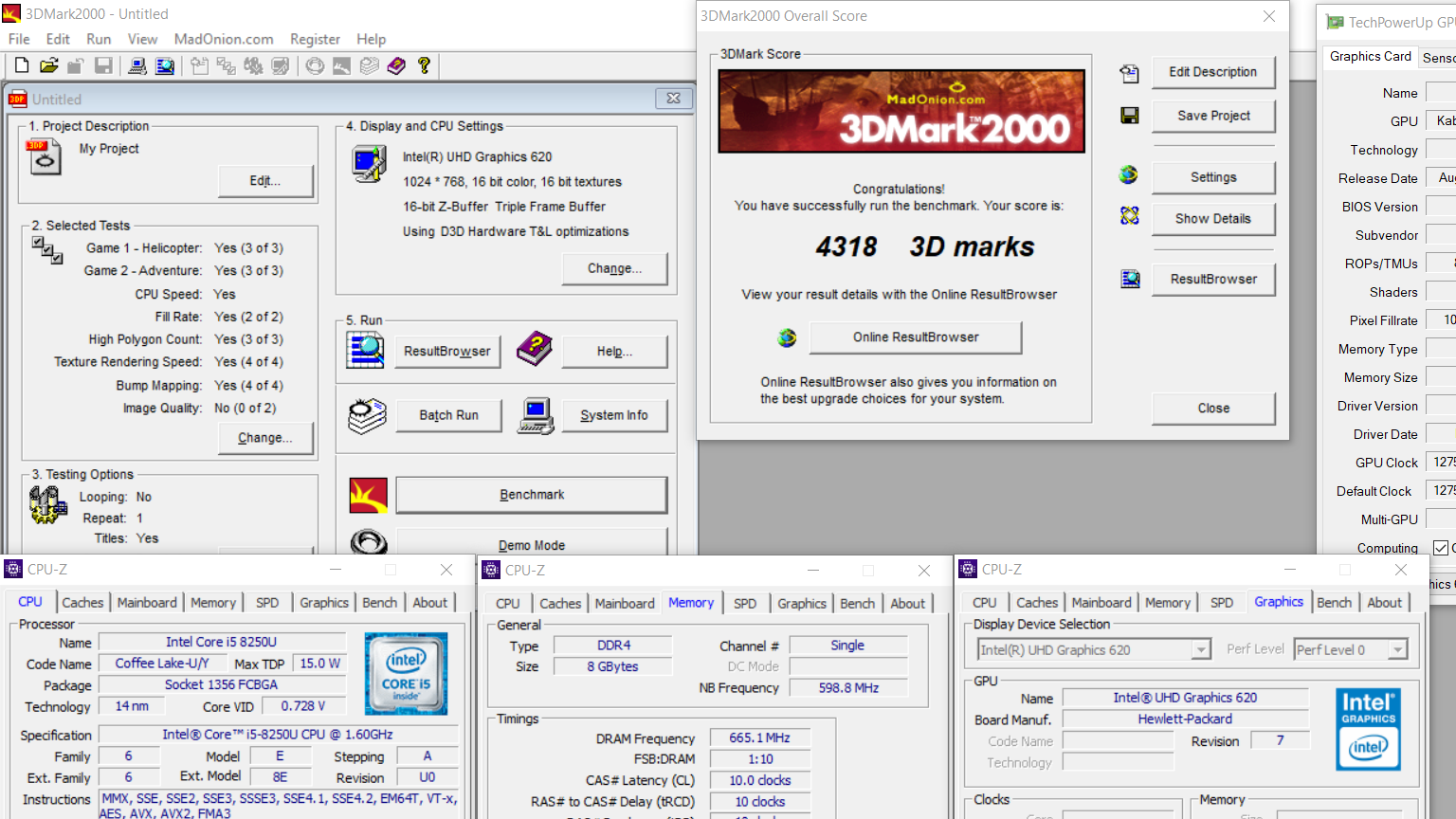Switch to Mainboard tab in Processor CPU-Z window
The image size is (1456, 819).
(x=147, y=602)
